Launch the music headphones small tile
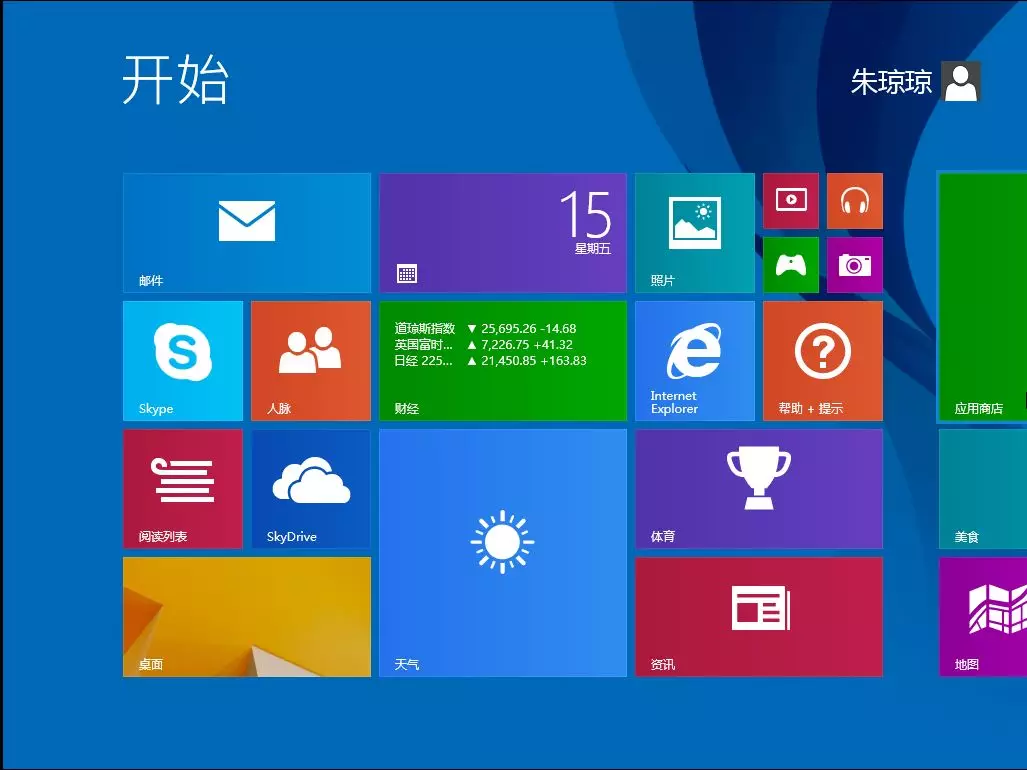This screenshot has width=1027, height=770. (x=855, y=200)
